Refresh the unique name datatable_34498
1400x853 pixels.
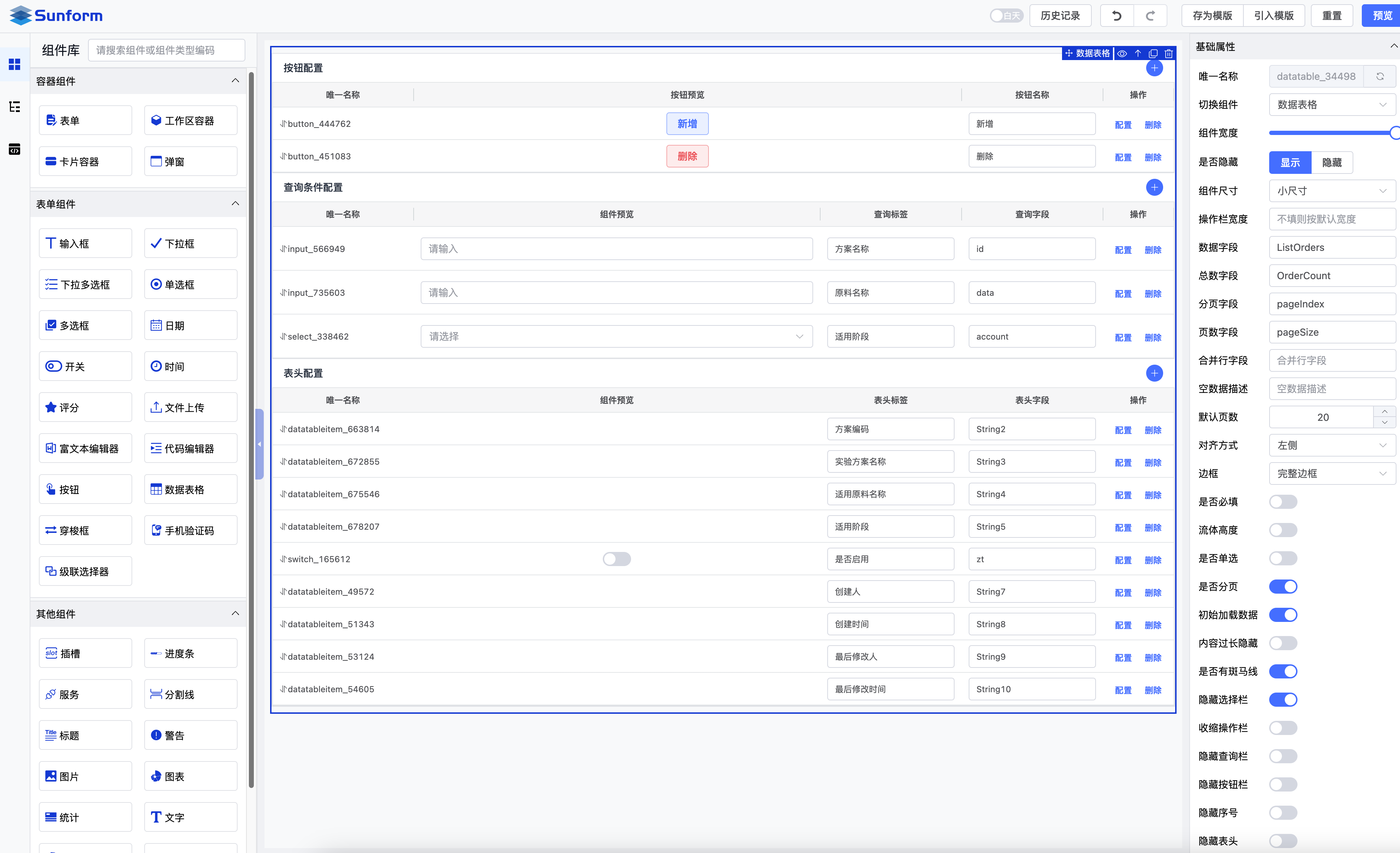click(1379, 76)
